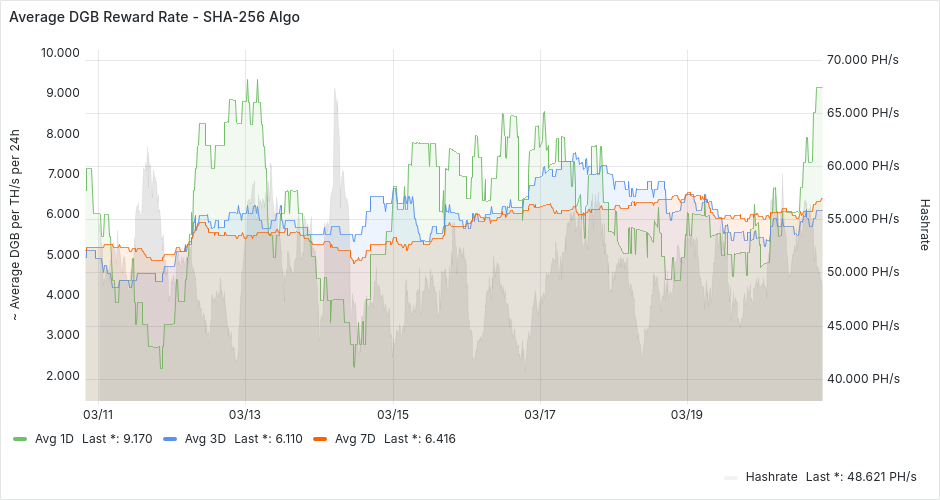Open the panel title menu 'Average DGB Reward Rate'
940x500 pixels.
tap(154, 17)
